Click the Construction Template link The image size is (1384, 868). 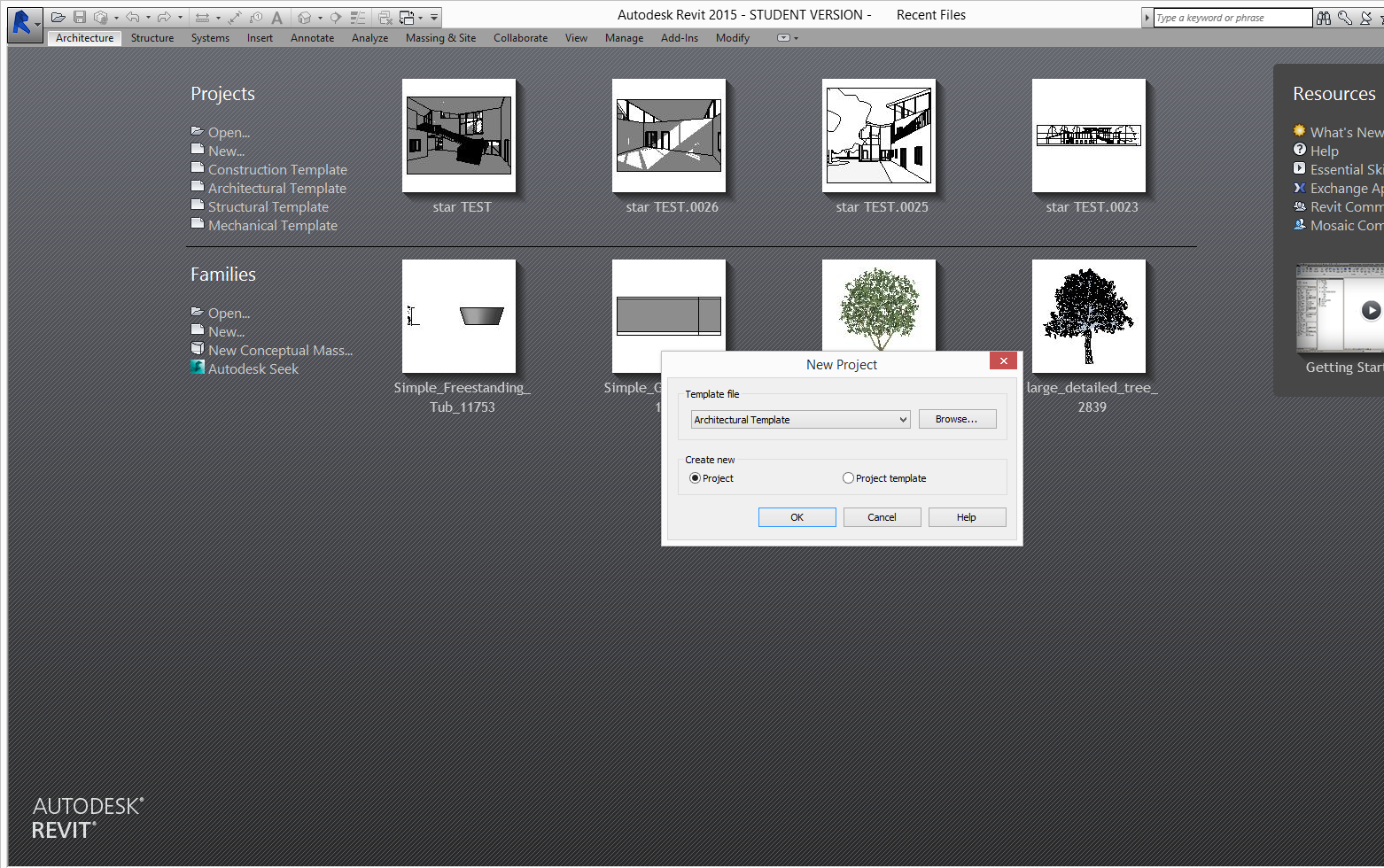coord(277,169)
